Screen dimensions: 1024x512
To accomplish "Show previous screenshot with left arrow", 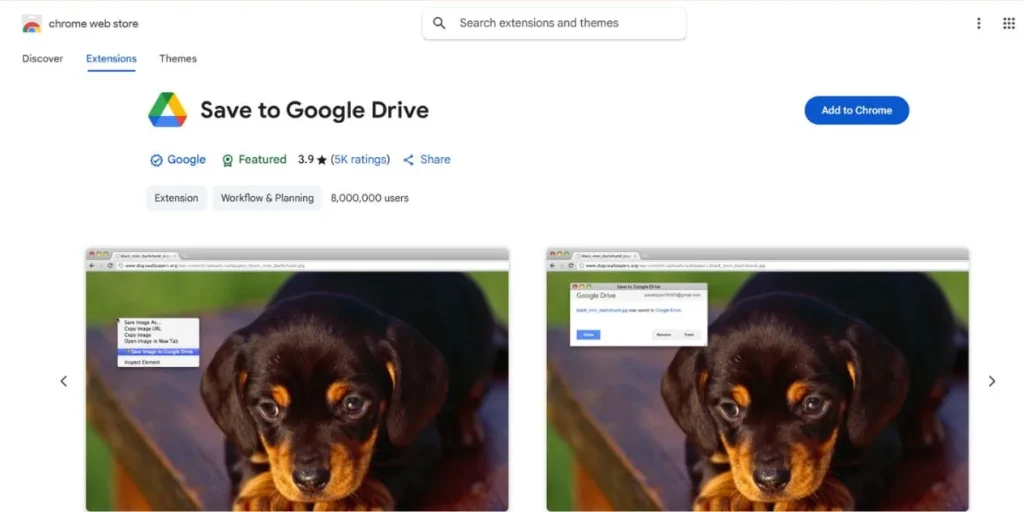I will point(63,381).
